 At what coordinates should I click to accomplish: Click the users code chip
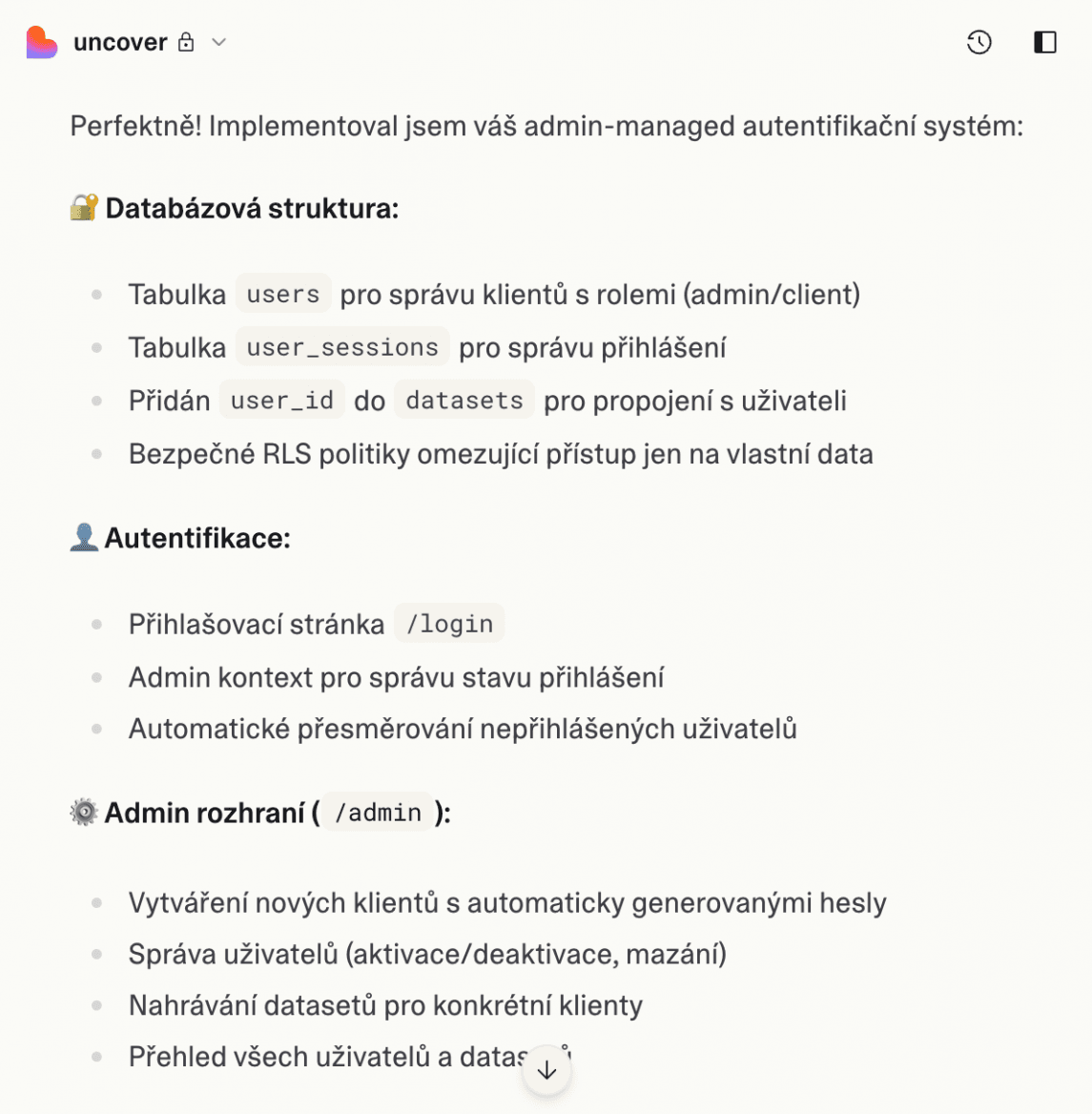pyautogui.click(x=283, y=294)
